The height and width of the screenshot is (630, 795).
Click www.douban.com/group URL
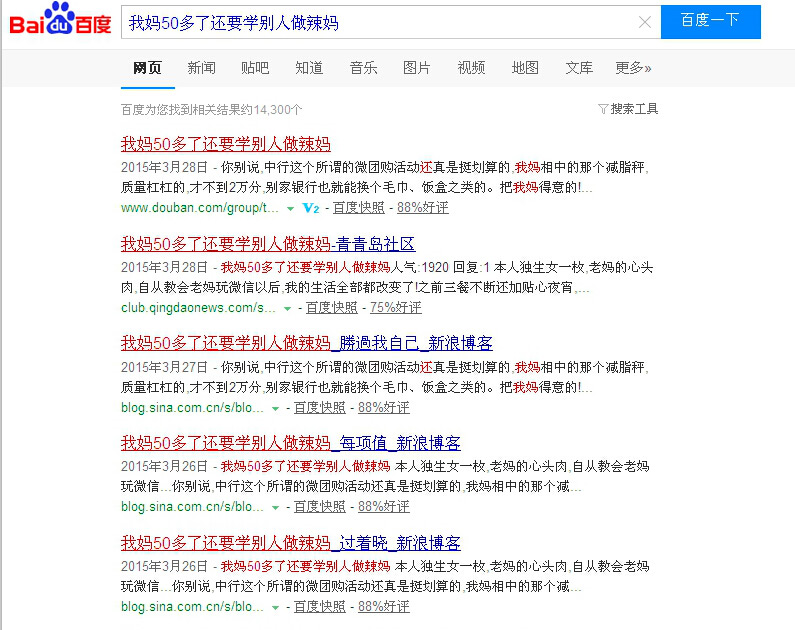pos(200,208)
